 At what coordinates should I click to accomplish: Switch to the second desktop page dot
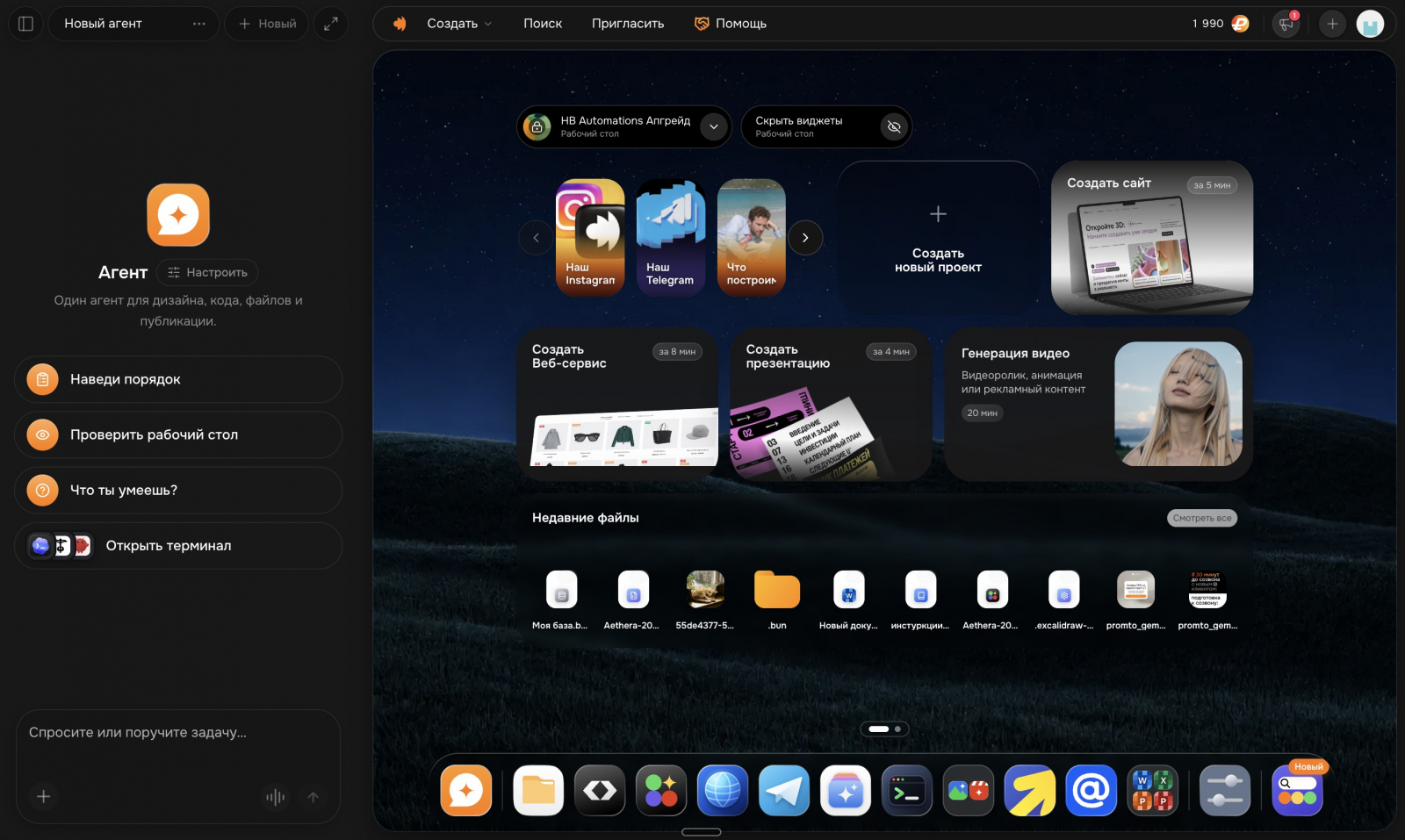point(897,729)
